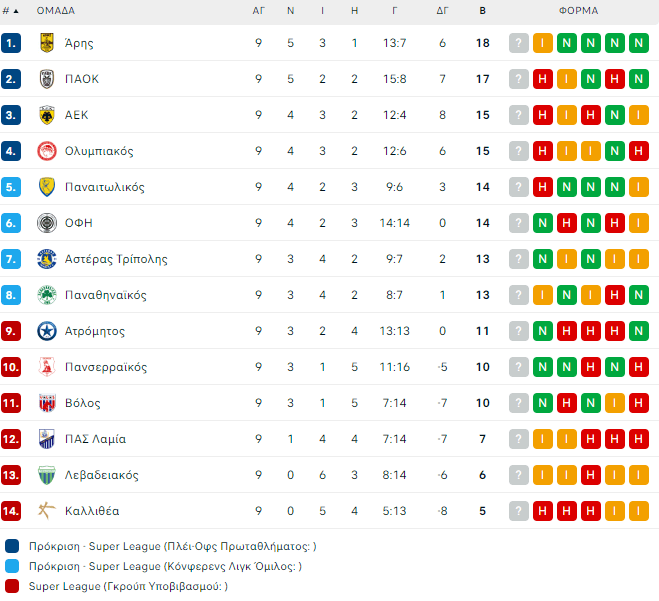Open the Πανσερραϊκός team link
The height and width of the screenshot is (601, 659).
[x=105, y=367]
